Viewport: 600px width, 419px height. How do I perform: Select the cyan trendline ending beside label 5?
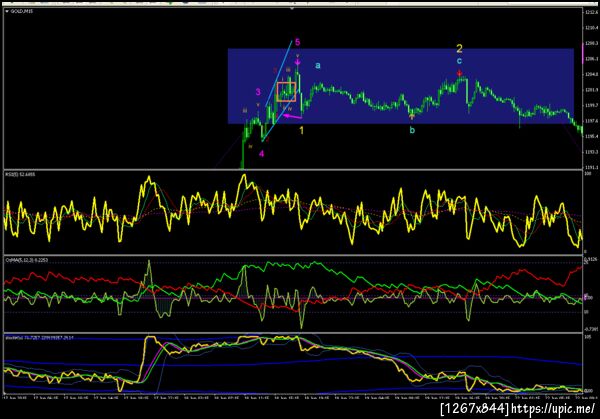pos(279,73)
